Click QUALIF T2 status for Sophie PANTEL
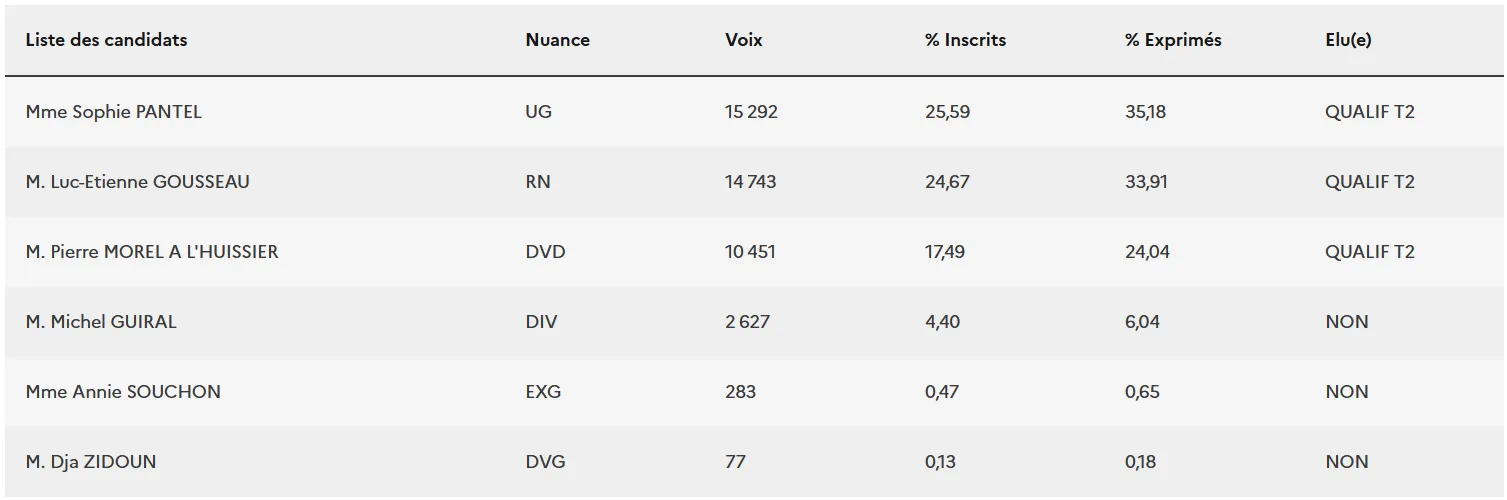The height and width of the screenshot is (500, 1507). click(1369, 112)
